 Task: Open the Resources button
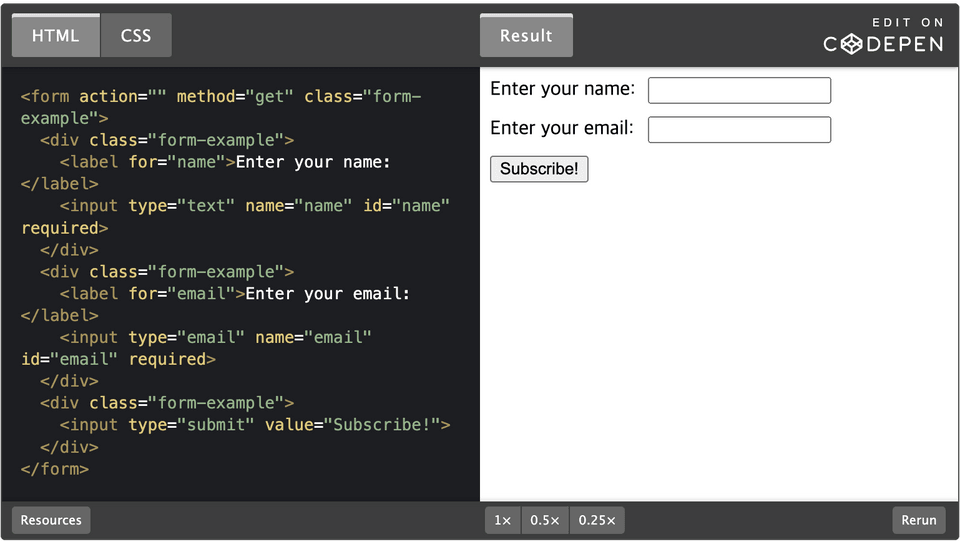pyautogui.click(x=51, y=520)
